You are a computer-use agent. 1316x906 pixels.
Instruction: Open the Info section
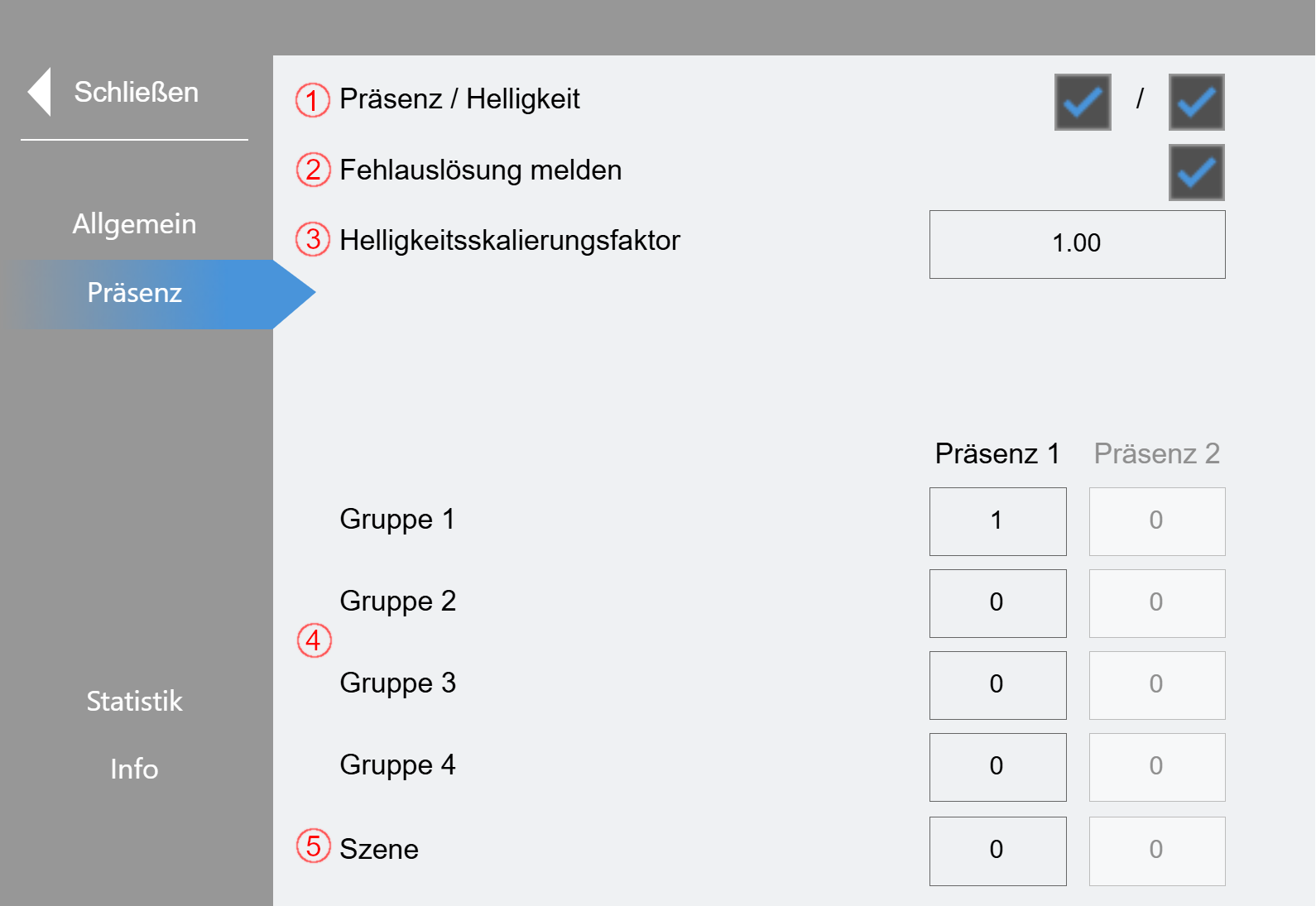tap(134, 769)
